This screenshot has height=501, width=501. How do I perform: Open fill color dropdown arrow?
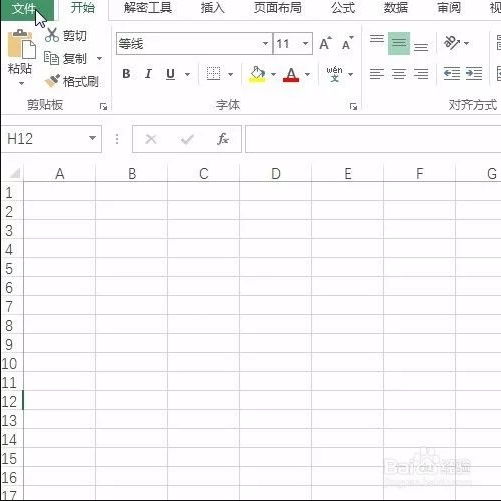273,74
